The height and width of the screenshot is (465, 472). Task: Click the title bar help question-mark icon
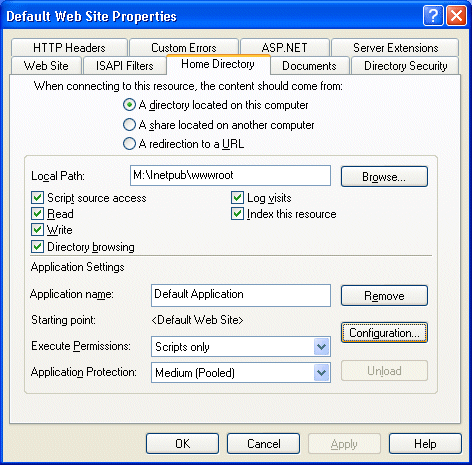(433, 16)
